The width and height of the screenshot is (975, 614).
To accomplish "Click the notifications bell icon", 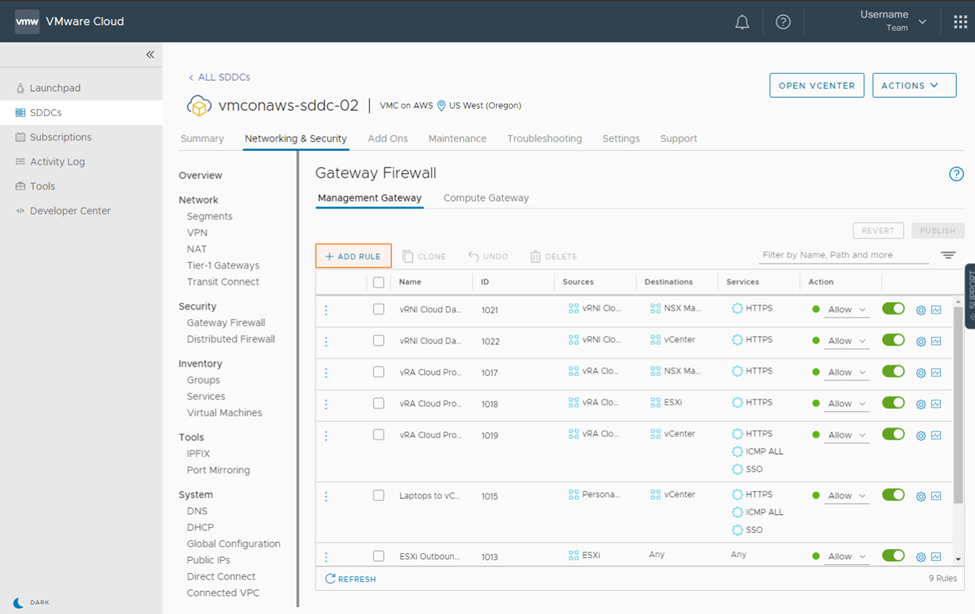I will (x=742, y=22).
